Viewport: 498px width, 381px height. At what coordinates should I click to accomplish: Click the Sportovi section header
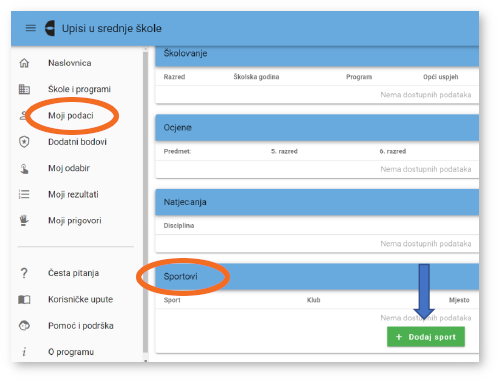(x=317, y=277)
